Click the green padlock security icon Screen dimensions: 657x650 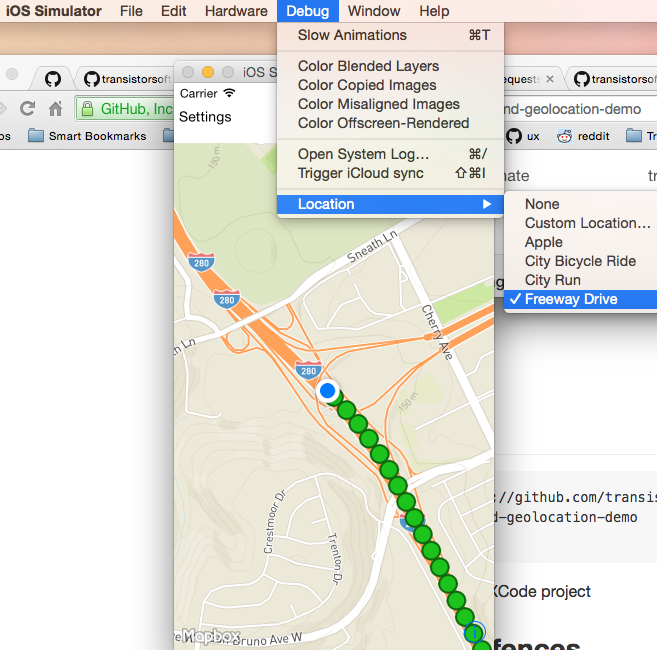click(87, 109)
